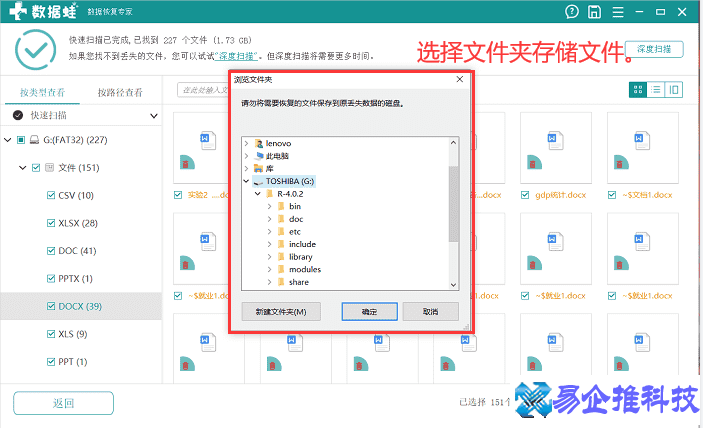Expand the bin folder node
The height and width of the screenshot is (428, 703).
point(269,207)
